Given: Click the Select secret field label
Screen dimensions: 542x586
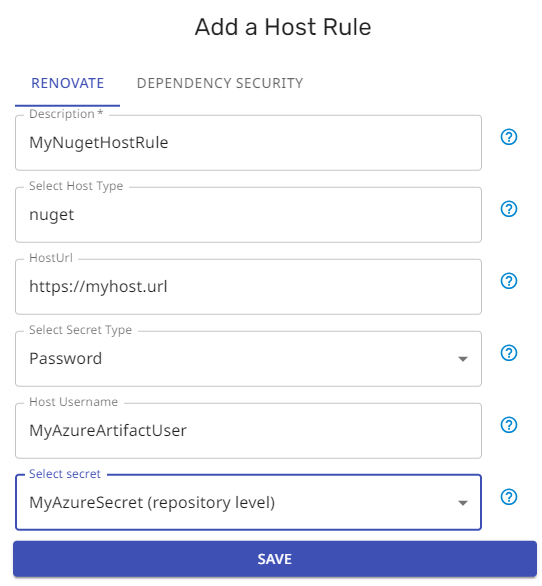Looking at the screenshot, I should [x=65, y=474].
